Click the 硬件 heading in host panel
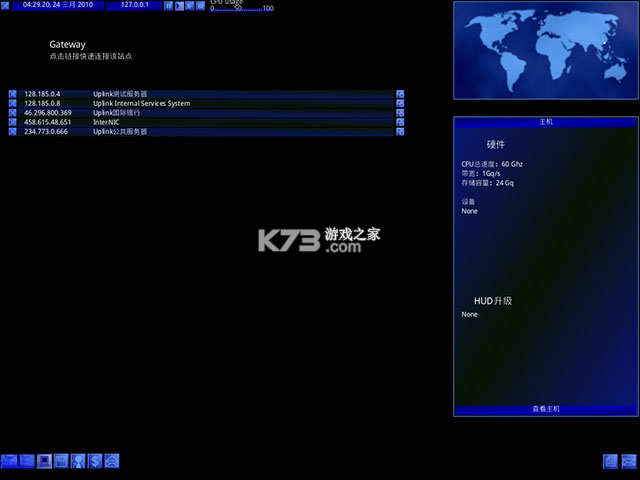This screenshot has height=480, width=640. click(496, 144)
